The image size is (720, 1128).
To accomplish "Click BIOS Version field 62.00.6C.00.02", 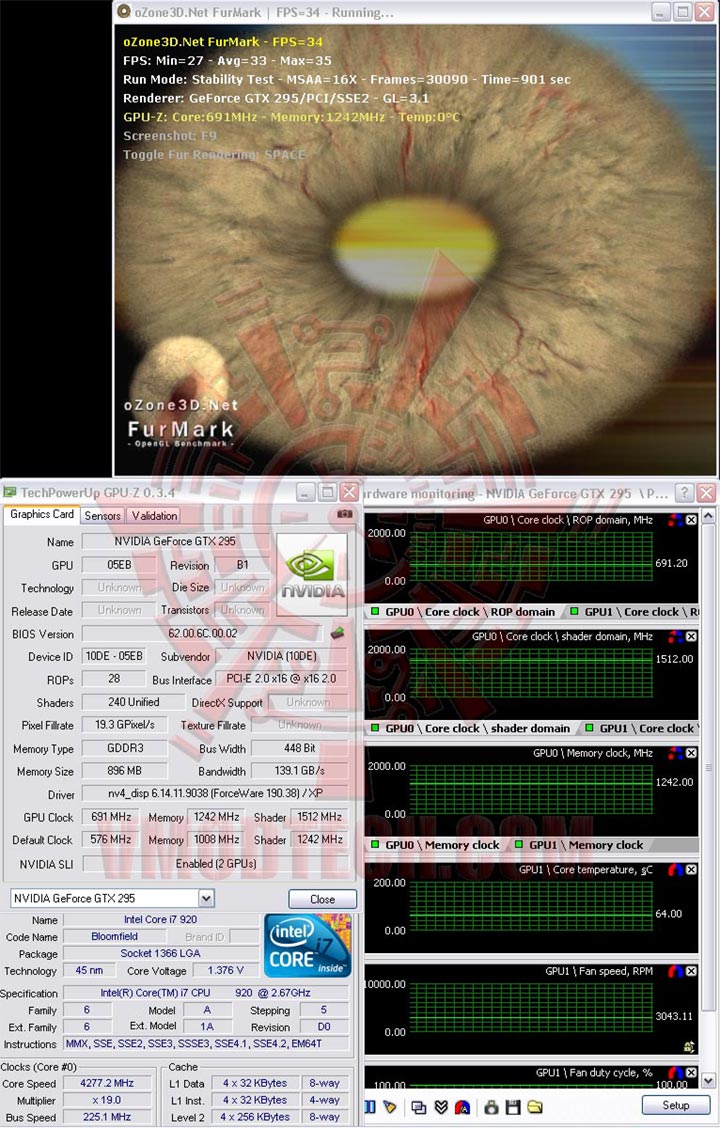I will coord(203,634).
